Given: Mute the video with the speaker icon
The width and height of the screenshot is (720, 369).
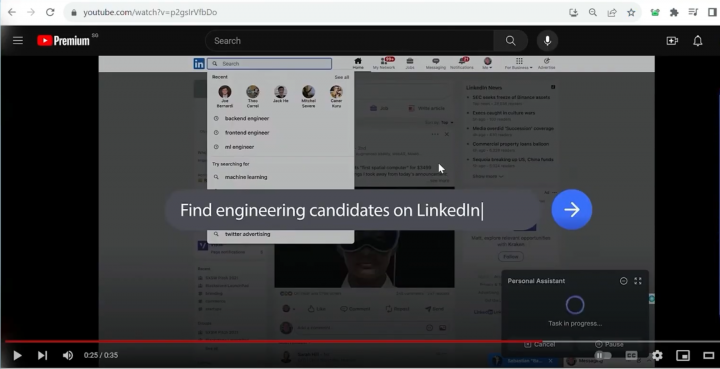Looking at the screenshot, I should pos(68,355).
